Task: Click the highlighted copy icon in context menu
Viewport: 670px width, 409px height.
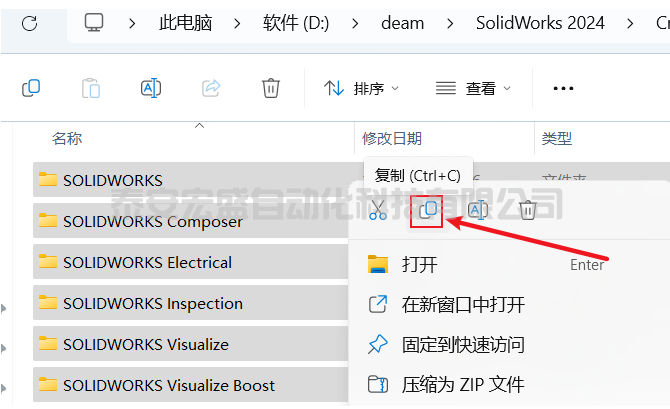Action: click(x=426, y=211)
